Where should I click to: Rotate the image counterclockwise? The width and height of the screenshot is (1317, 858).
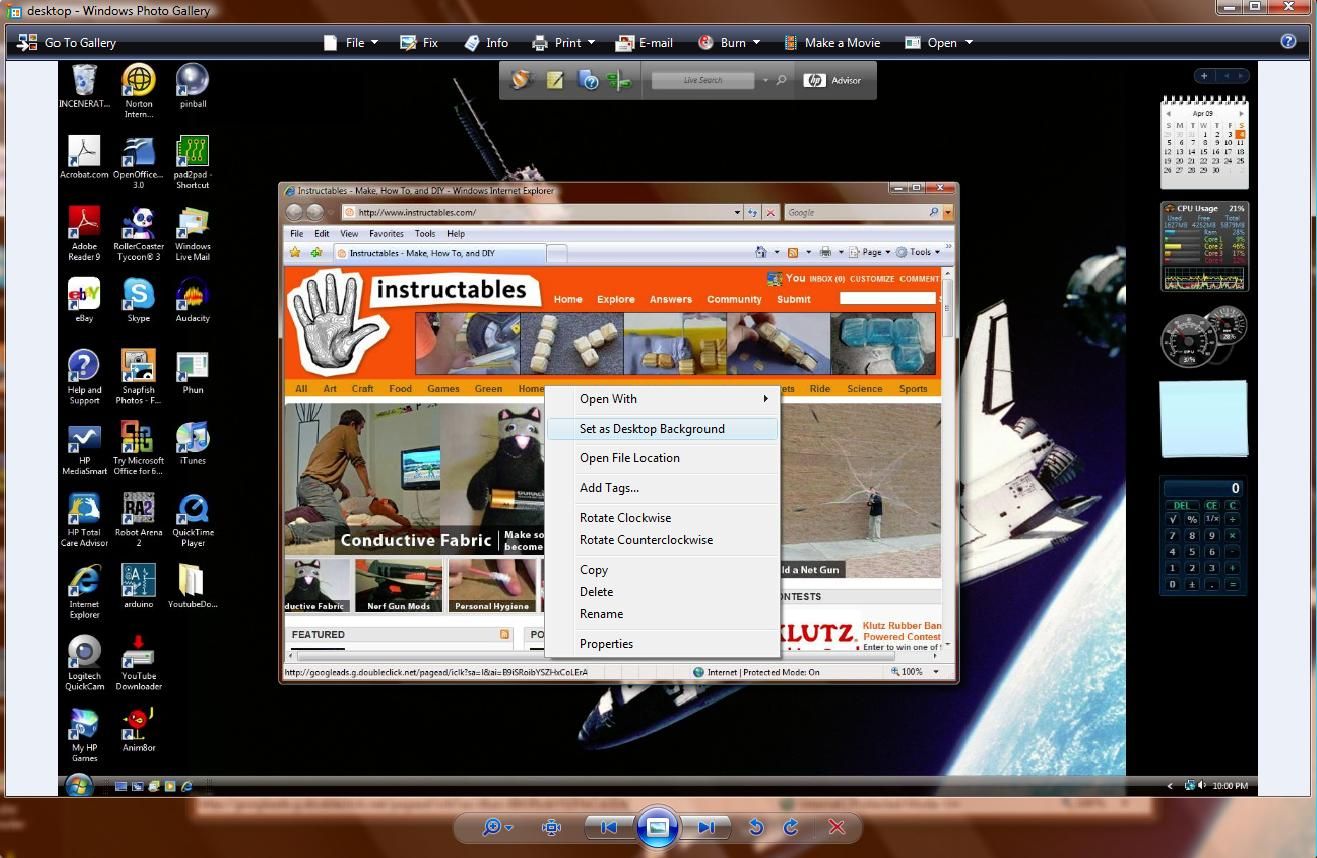(x=757, y=827)
